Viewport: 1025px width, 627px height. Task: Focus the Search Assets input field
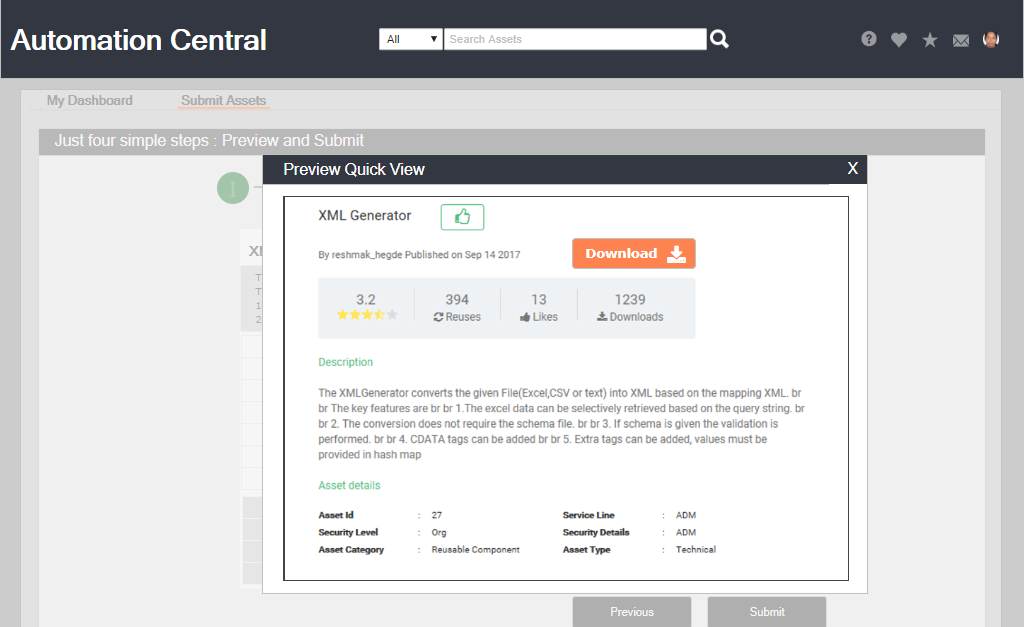click(x=575, y=39)
